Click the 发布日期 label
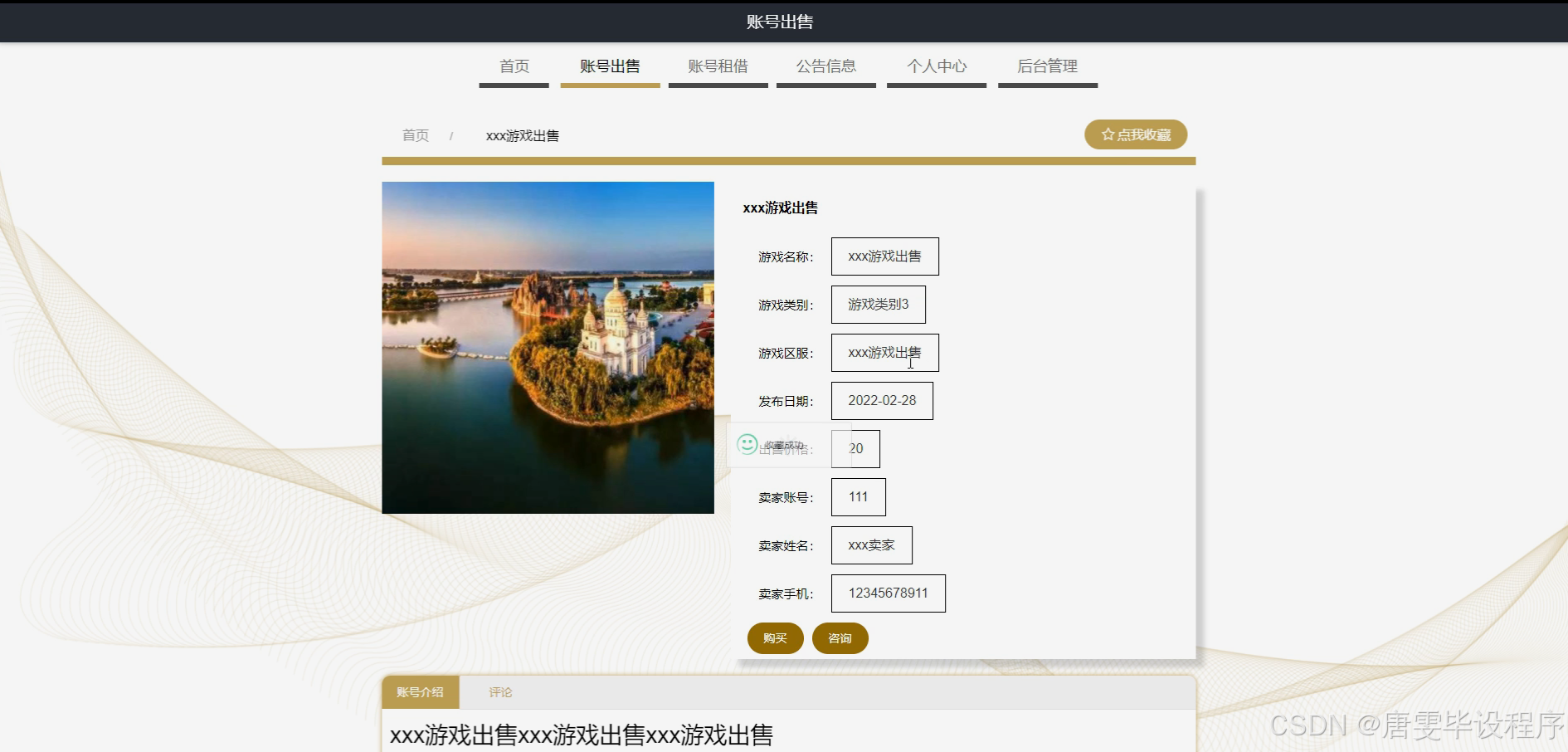The height and width of the screenshot is (752, 1568). (786, 402)
